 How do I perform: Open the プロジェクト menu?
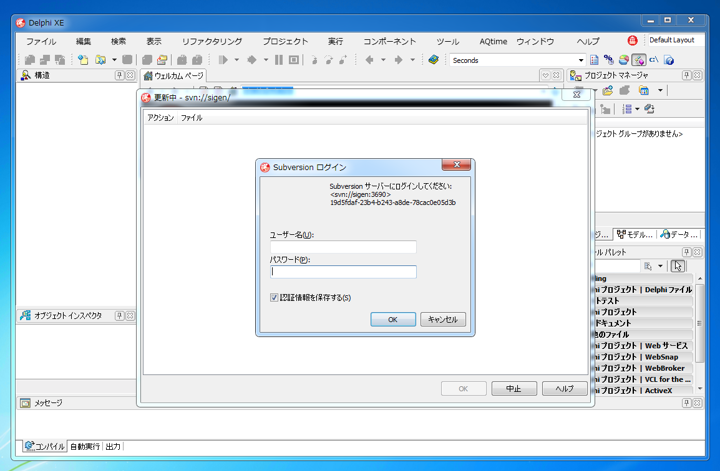coord(285,41)
